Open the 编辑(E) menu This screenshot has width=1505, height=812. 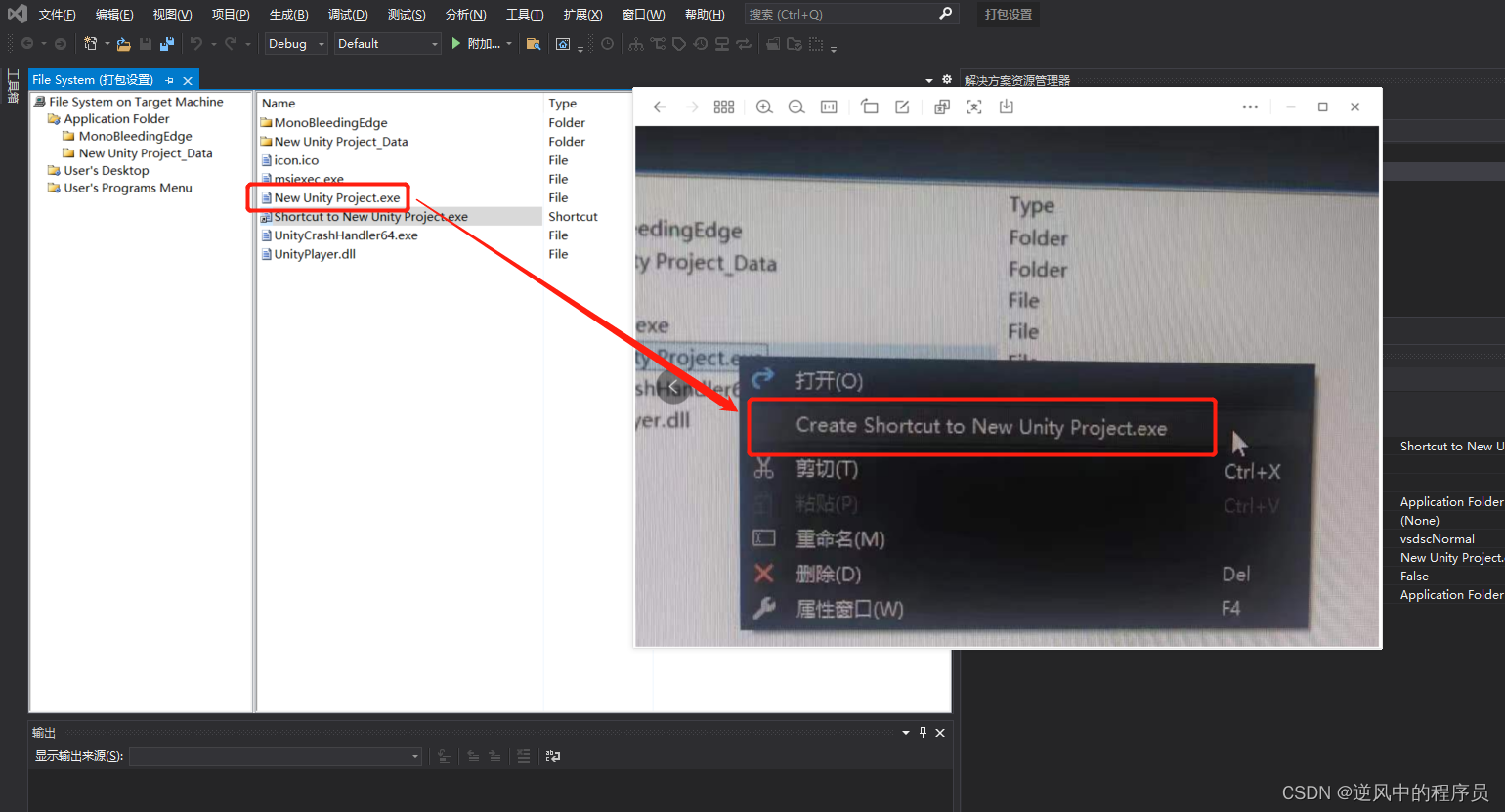114,15
